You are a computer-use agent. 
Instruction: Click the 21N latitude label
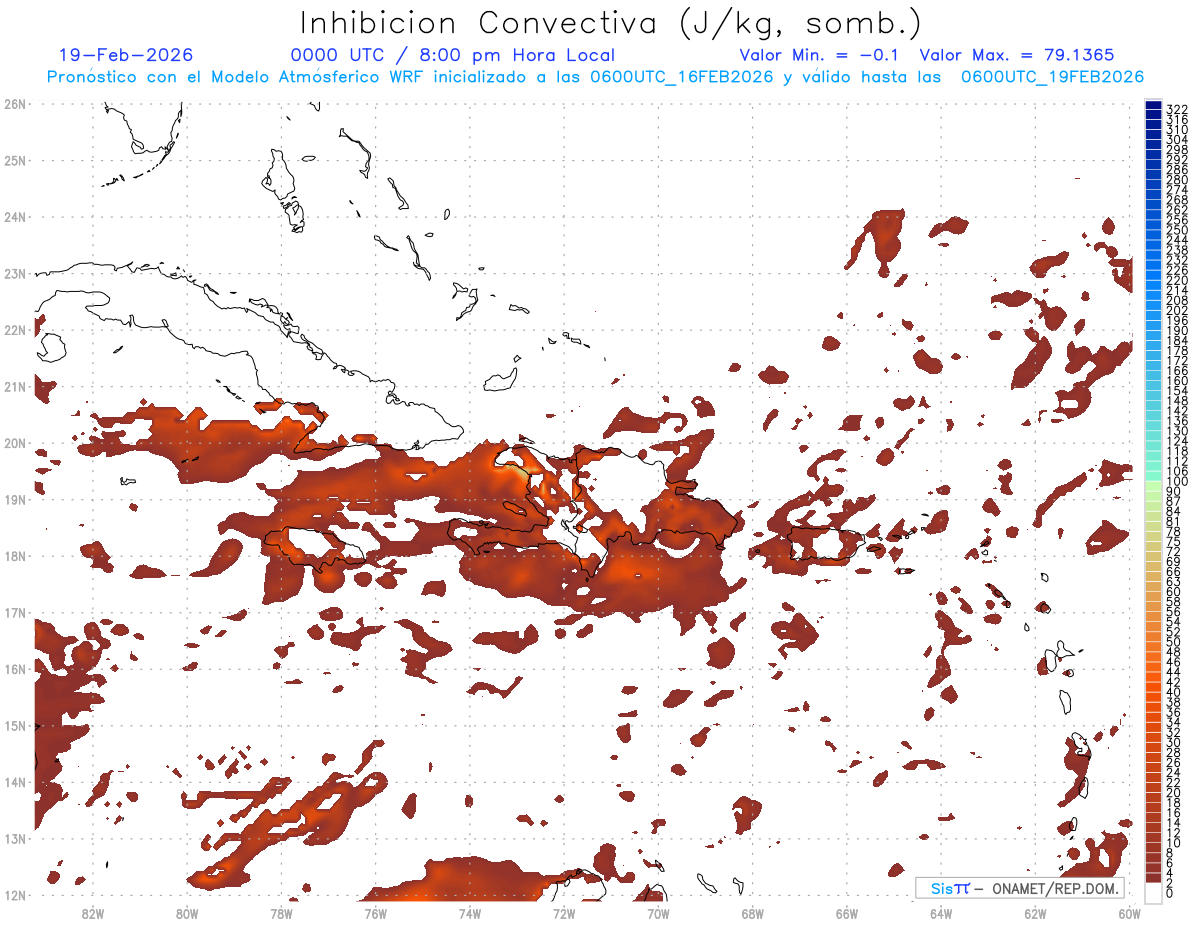pyautogui.click(x=15, y=386)
